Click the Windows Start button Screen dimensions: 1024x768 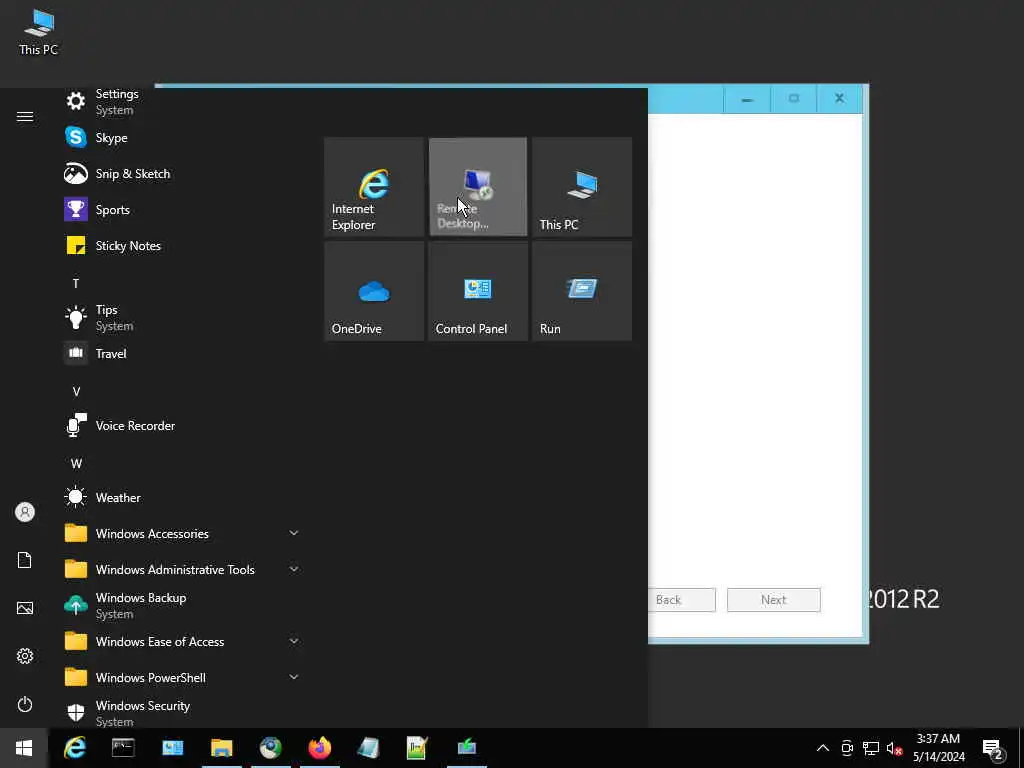24,748
